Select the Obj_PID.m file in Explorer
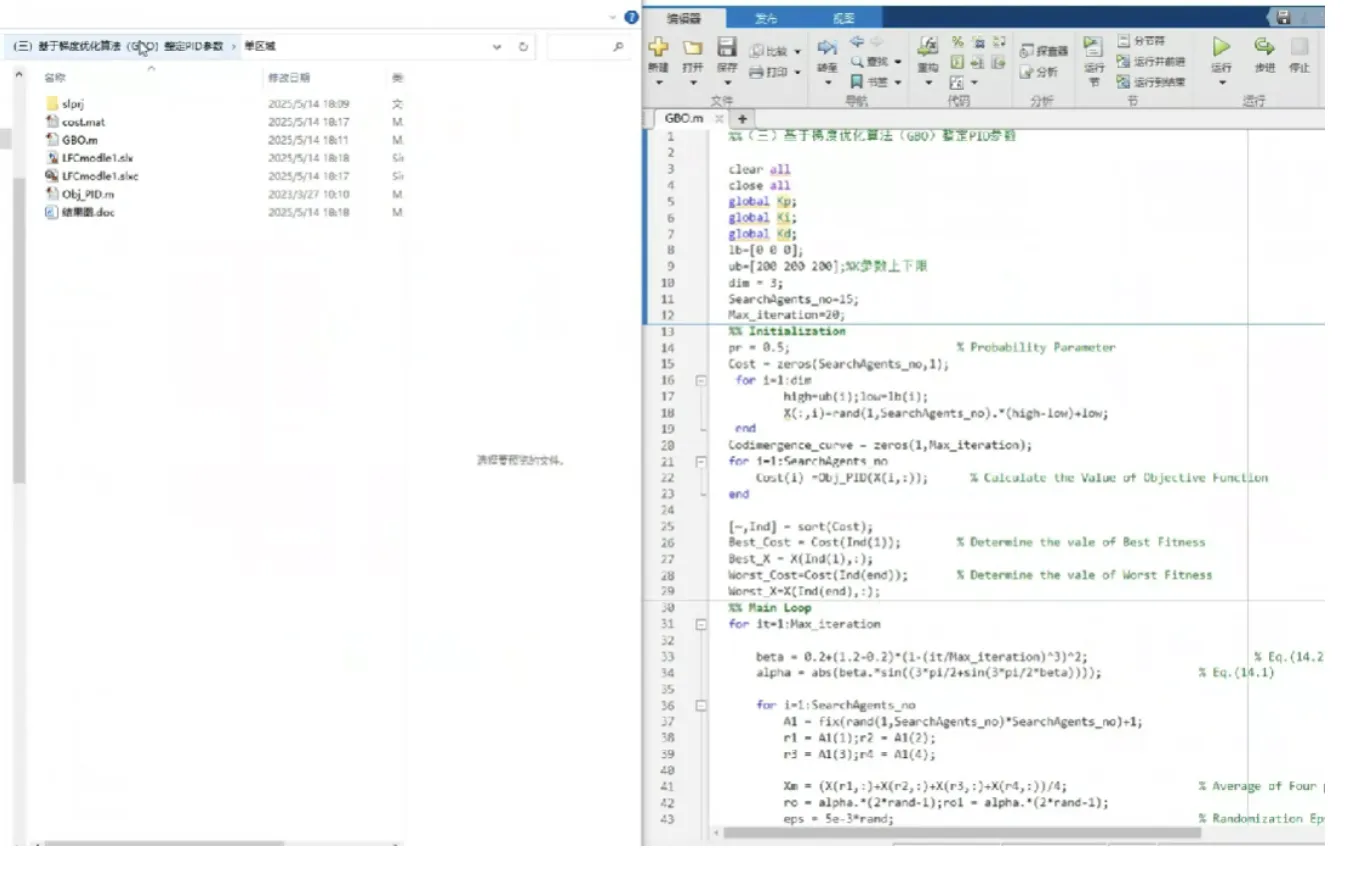This screenshot has width=1354, height=883. (x=80, y=194)
